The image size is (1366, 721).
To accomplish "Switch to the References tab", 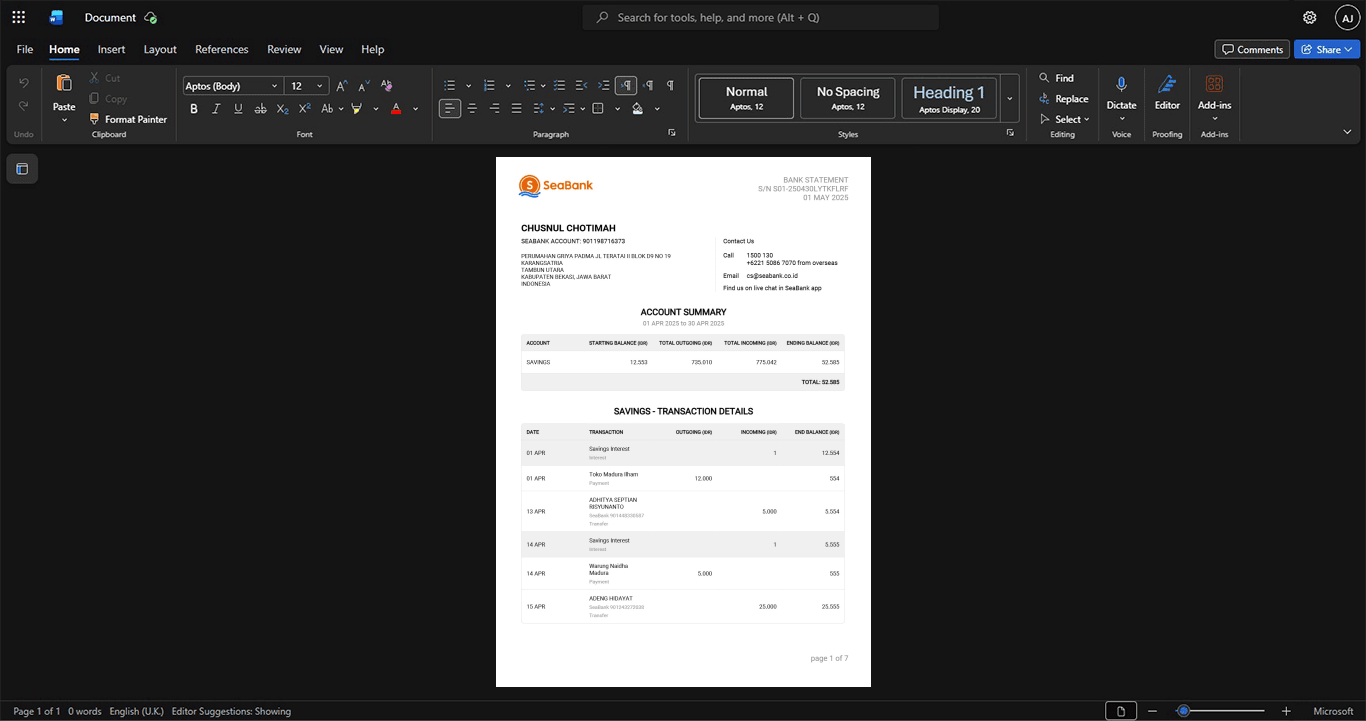I will tap(222, 49).
